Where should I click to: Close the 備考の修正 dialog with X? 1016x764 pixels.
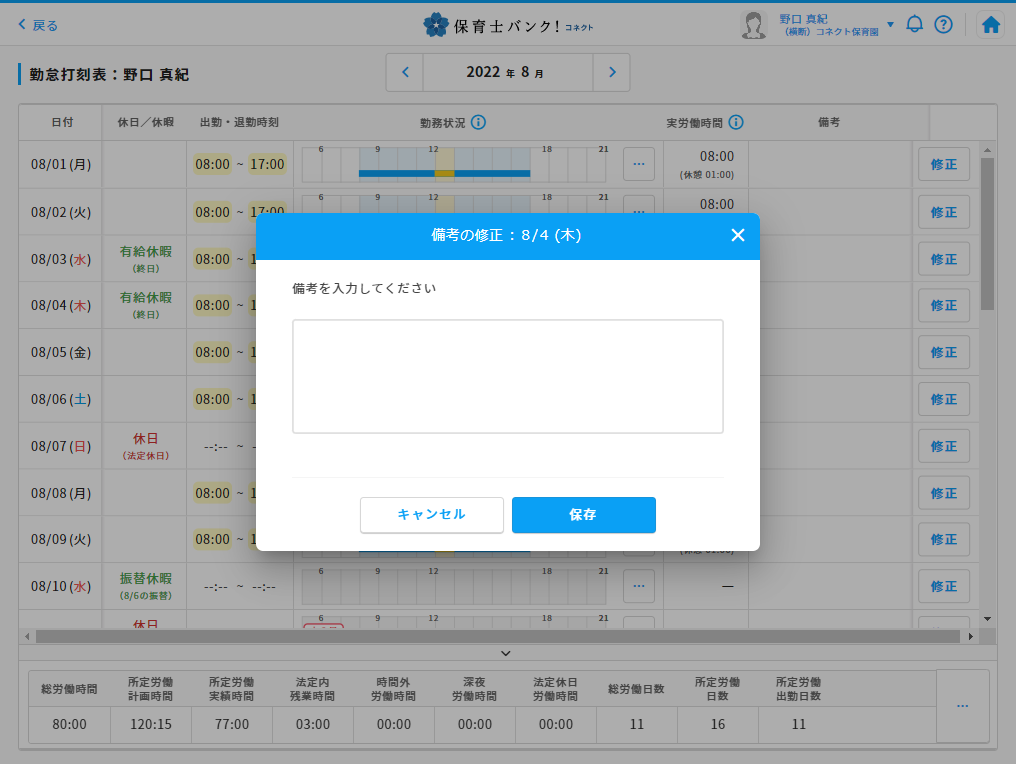click(x=738, y=235)
